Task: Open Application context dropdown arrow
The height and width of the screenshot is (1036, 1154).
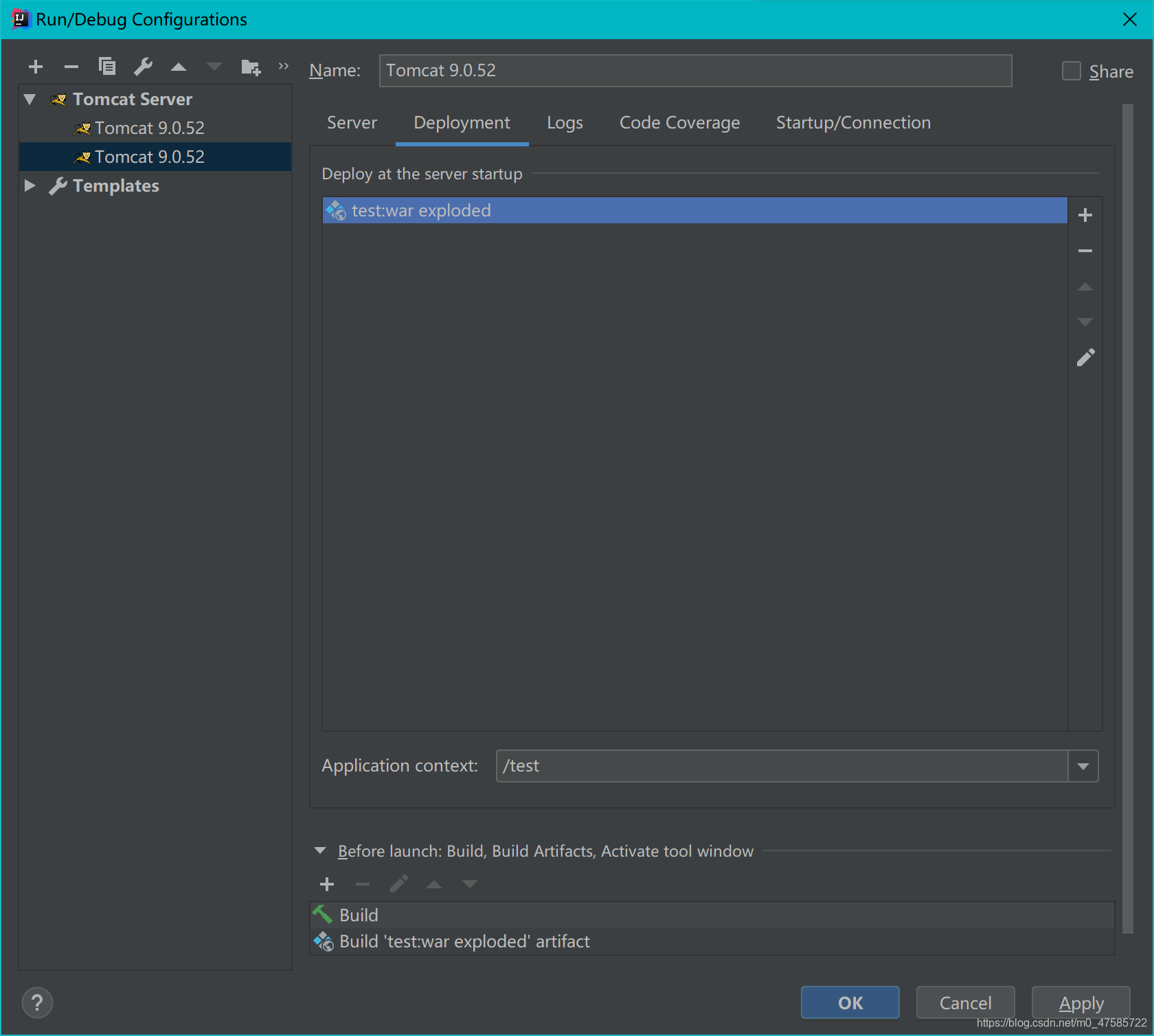Action: tap(1083, 766)
